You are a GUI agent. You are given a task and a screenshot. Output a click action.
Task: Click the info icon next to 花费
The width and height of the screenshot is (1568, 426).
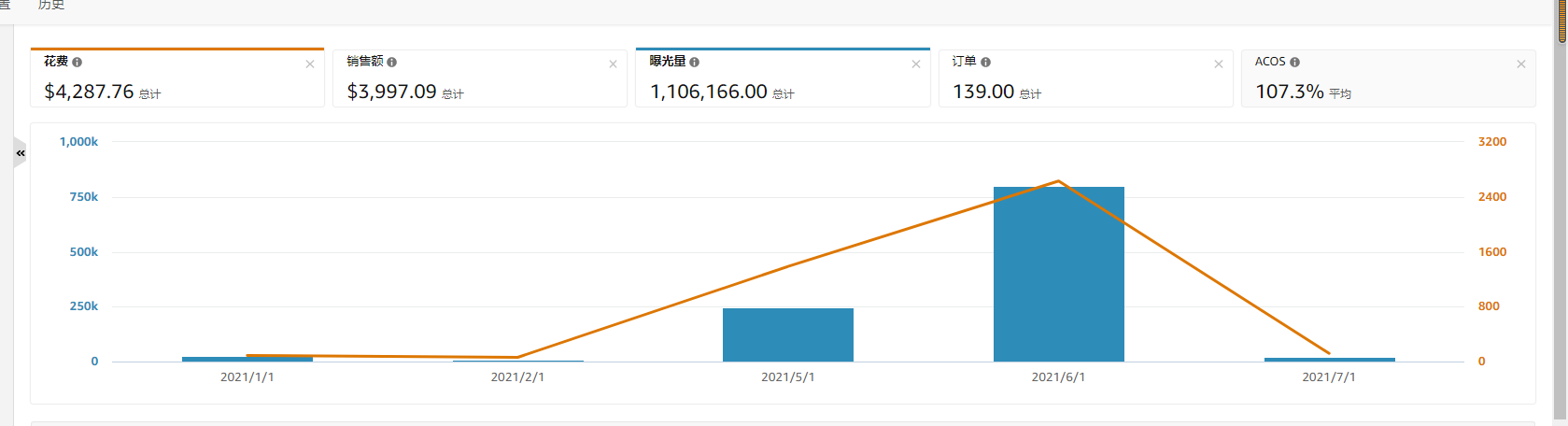pyautogui.click(x=77, y=62)
